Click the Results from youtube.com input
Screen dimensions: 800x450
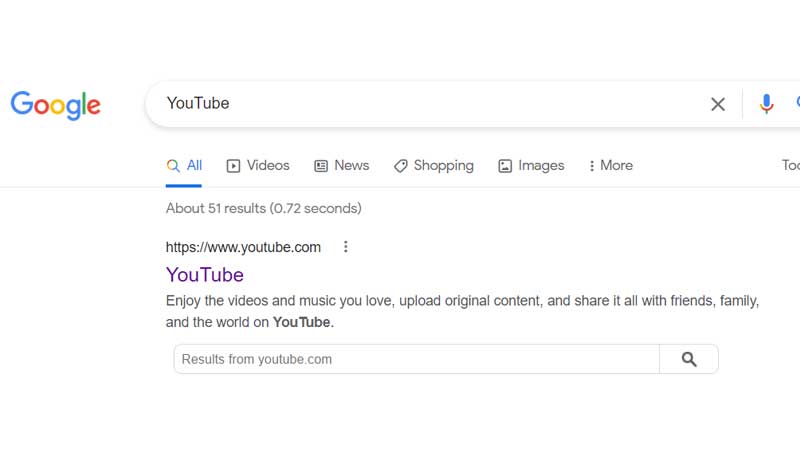click(x=416, y=359)
